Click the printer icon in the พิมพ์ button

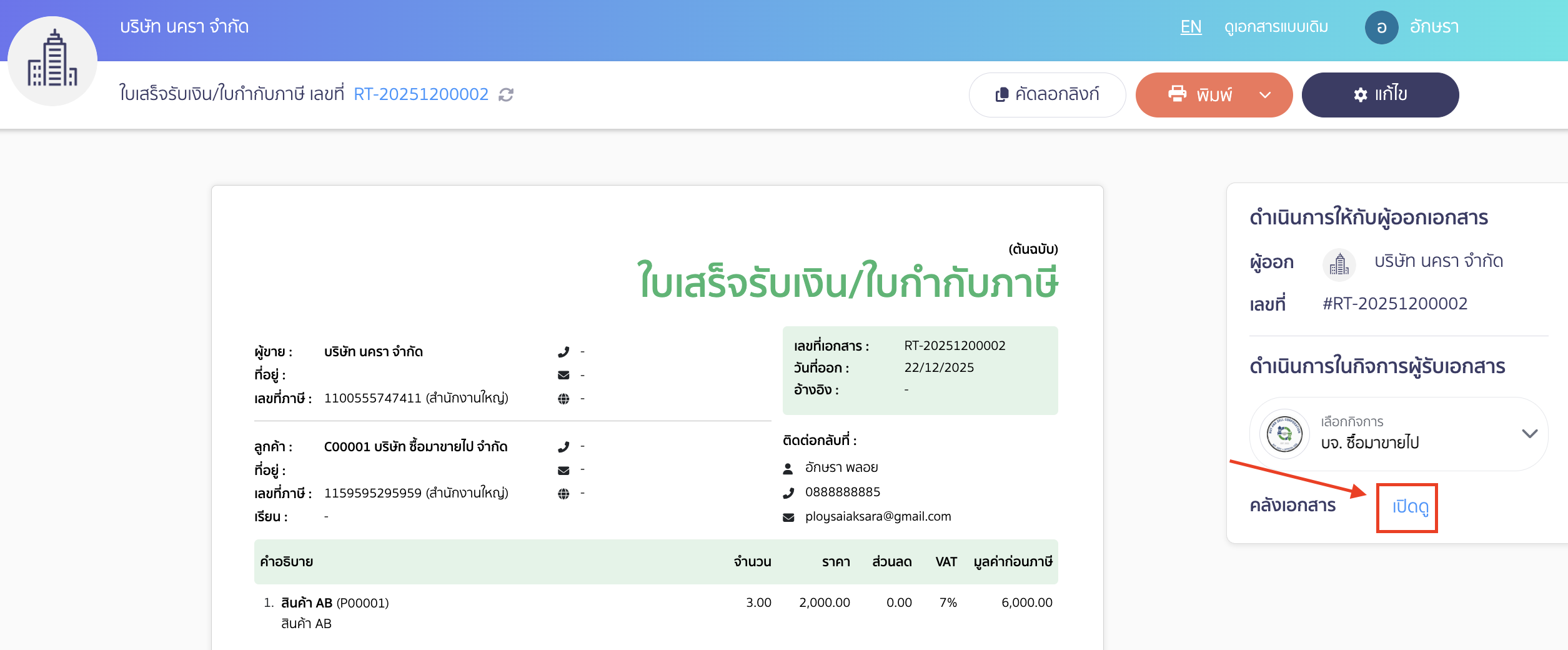[1178, 94]
